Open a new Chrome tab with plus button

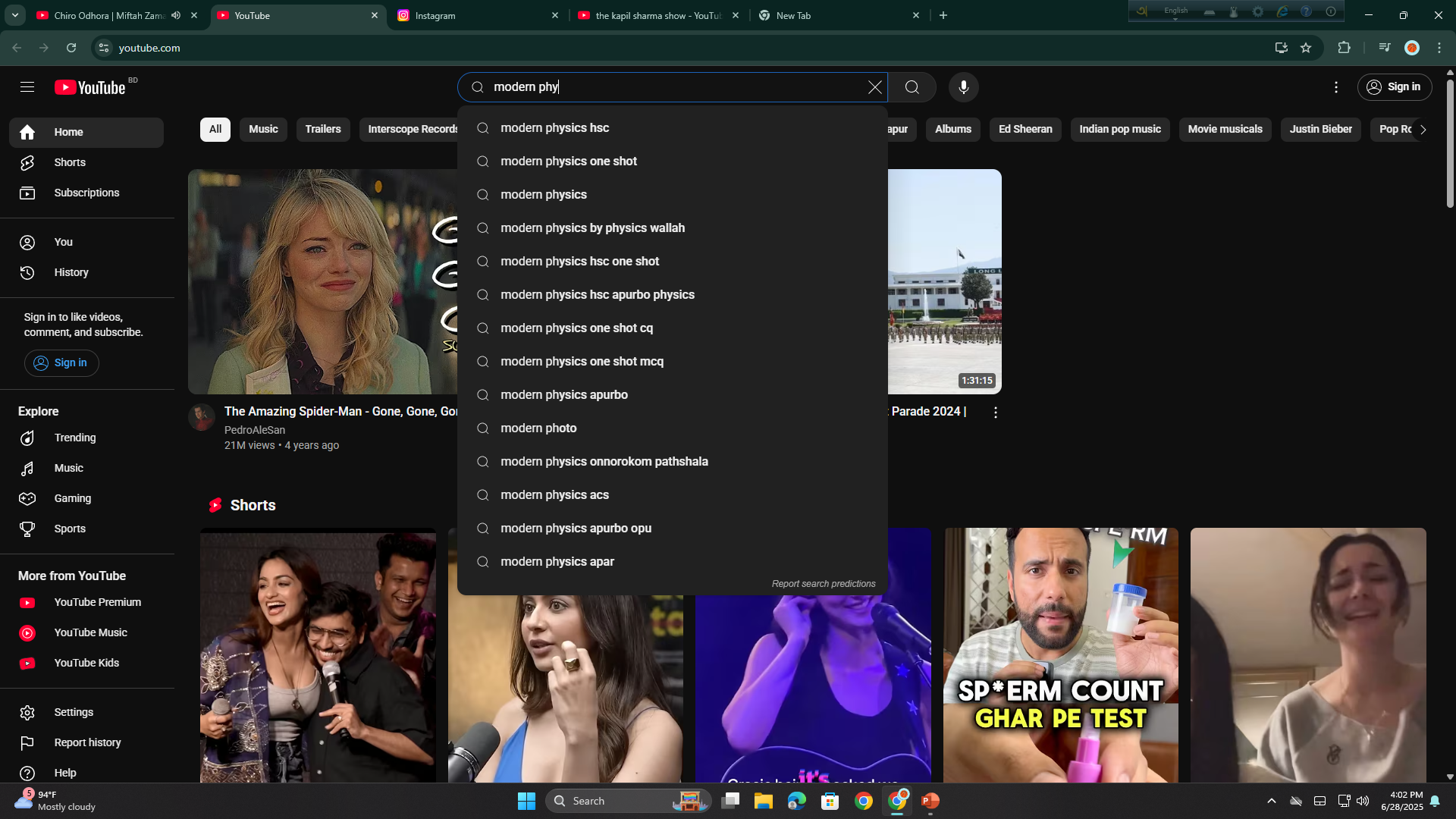tap(943, 15)
